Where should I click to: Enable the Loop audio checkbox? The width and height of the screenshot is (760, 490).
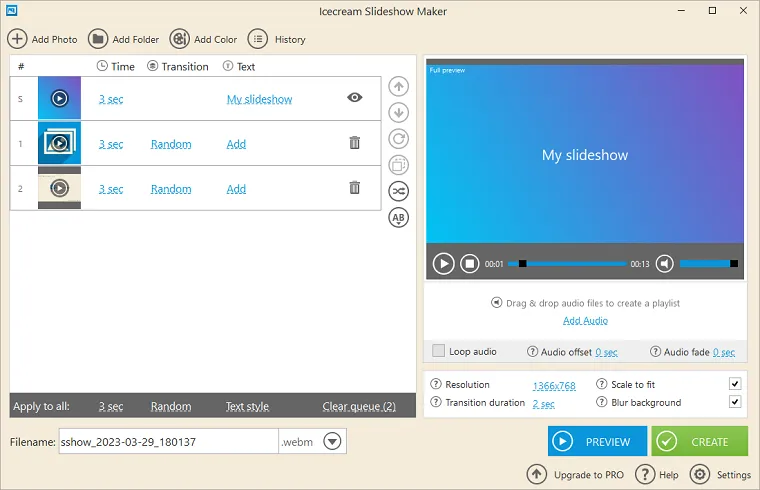438,350
